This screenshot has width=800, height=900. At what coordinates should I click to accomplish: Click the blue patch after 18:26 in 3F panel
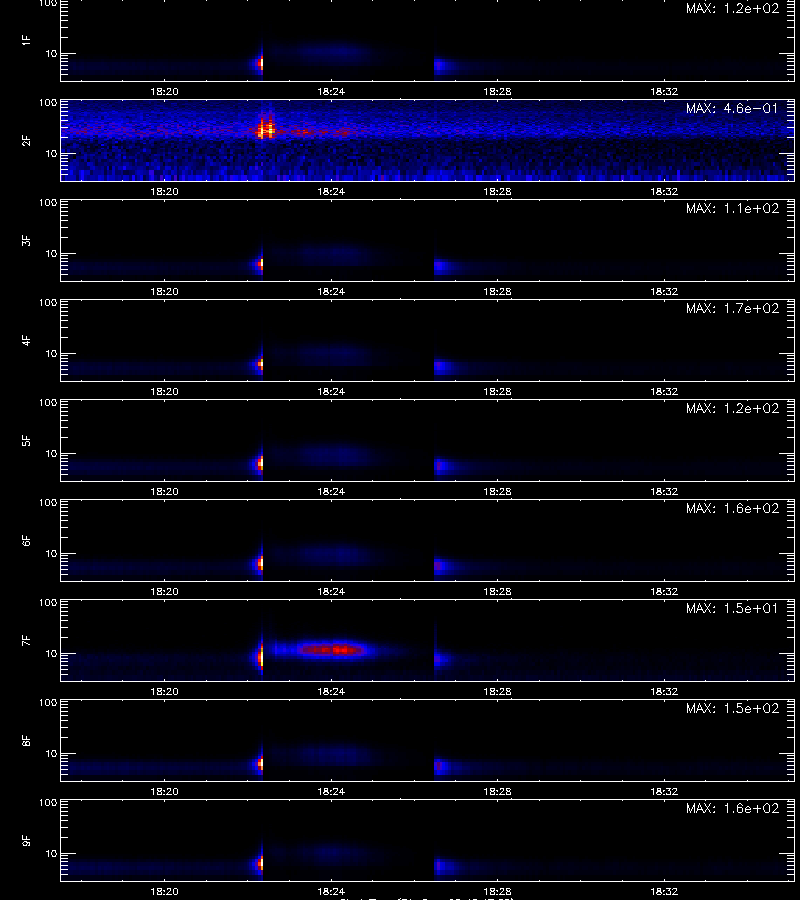pos(443,267)
